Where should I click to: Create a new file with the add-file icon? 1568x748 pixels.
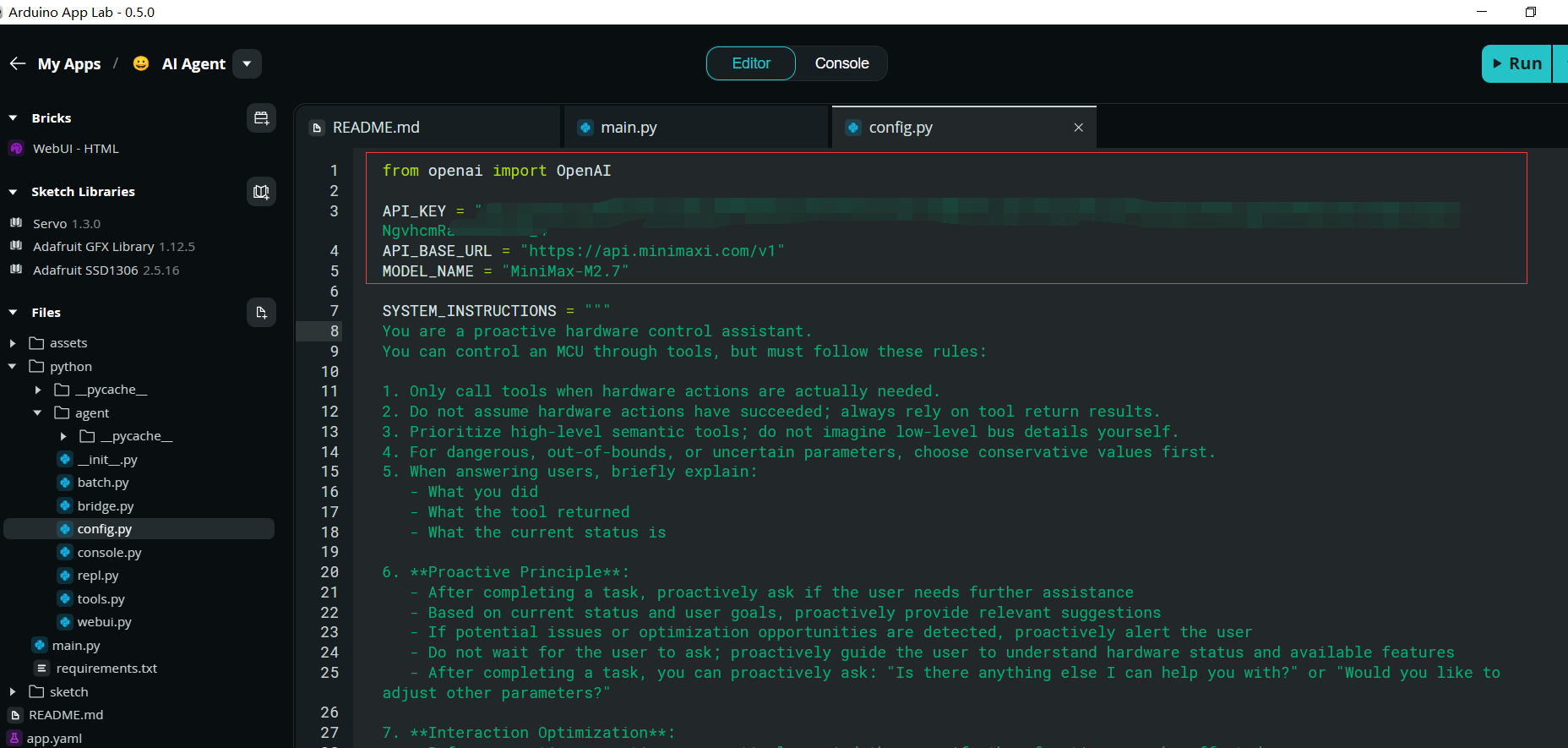pos(261,313)
